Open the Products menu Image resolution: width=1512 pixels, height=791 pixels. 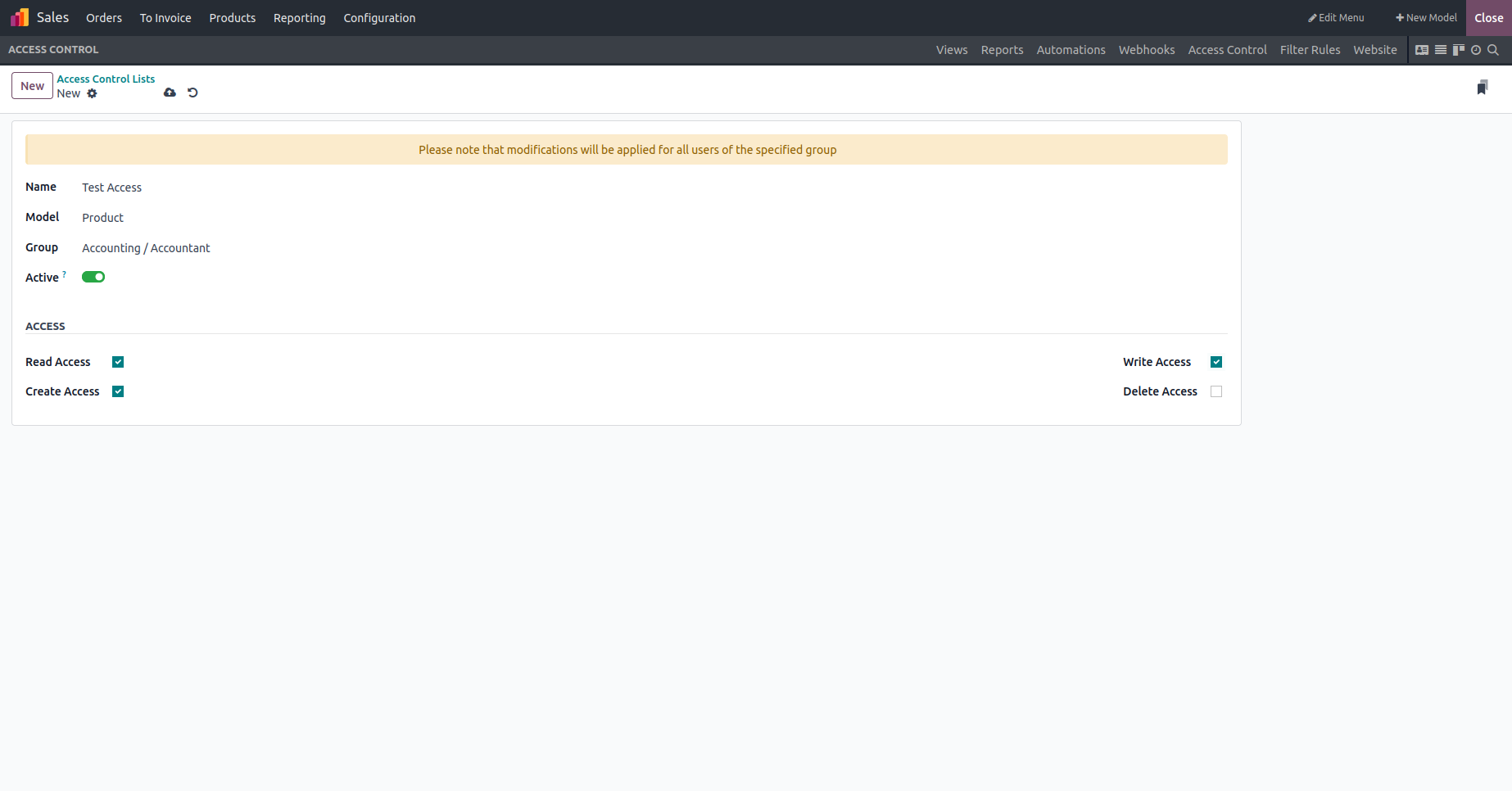click(233, 18)
